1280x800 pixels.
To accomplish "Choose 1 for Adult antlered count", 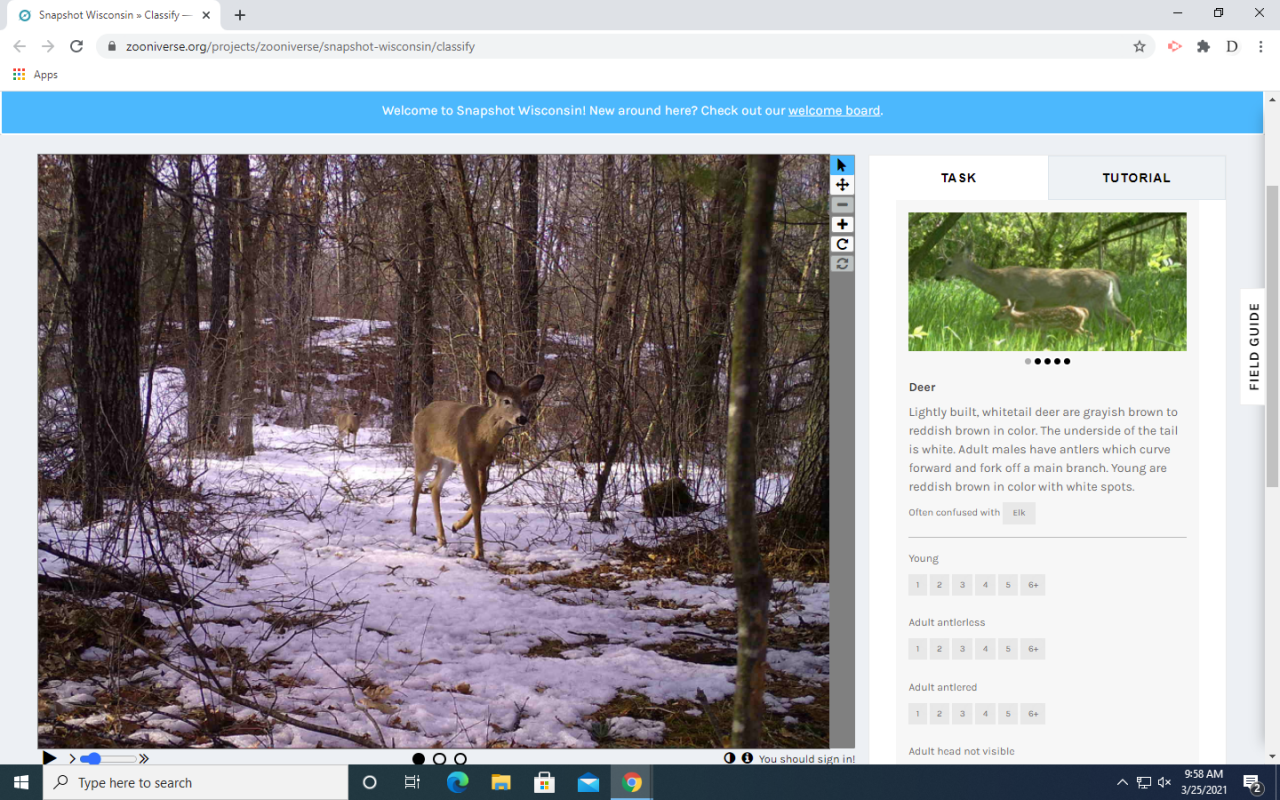I will click(x=918, y=714).
